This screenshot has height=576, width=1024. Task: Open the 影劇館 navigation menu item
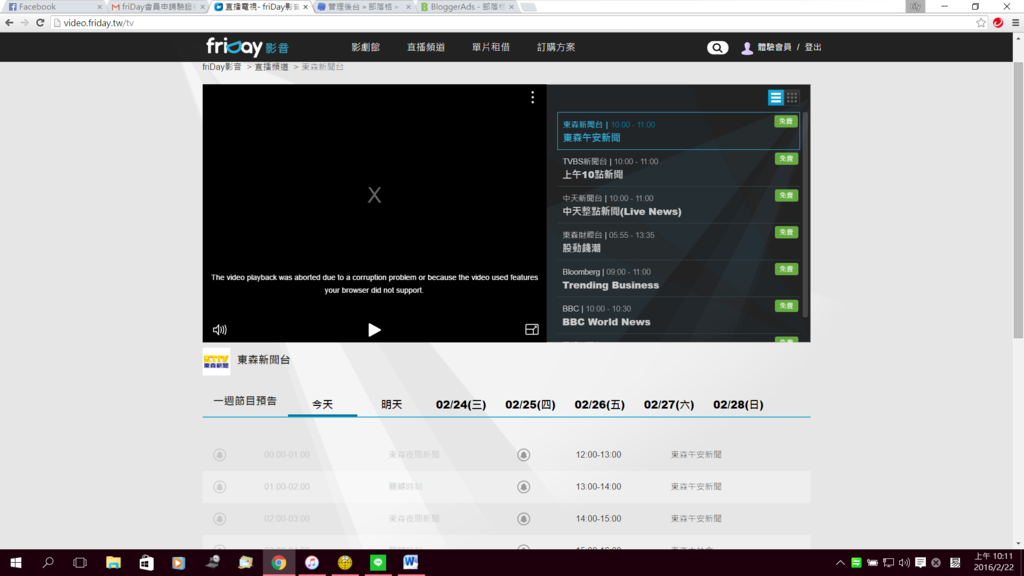[x=366, y=47]
